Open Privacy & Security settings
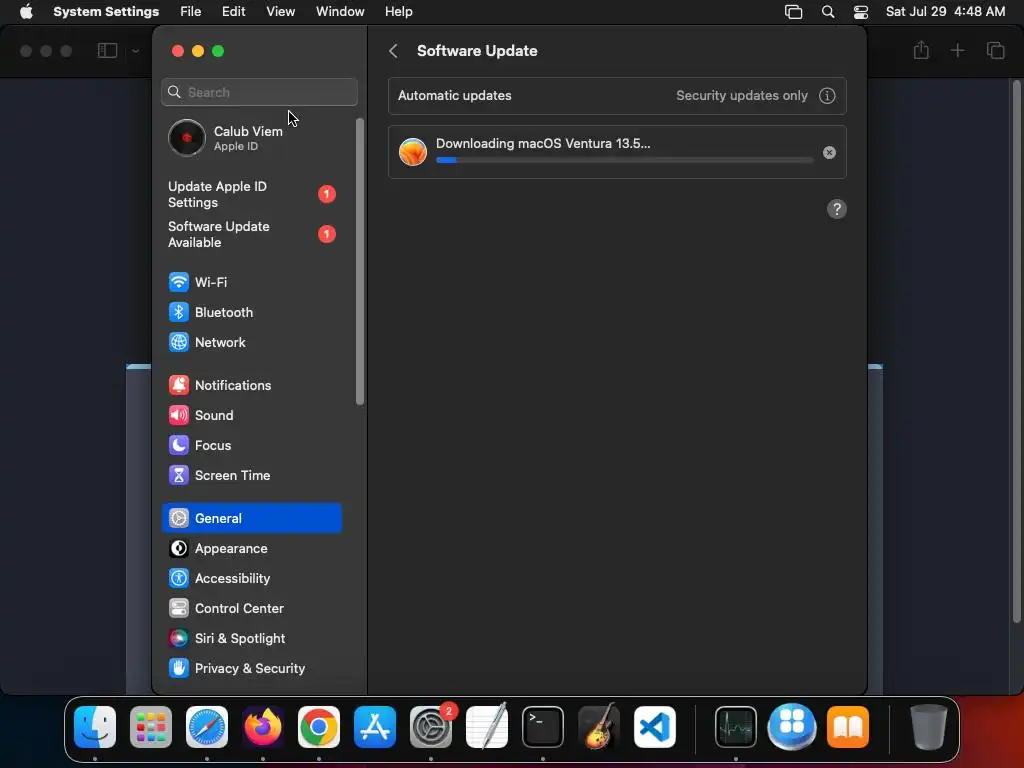 pos(251,669)
